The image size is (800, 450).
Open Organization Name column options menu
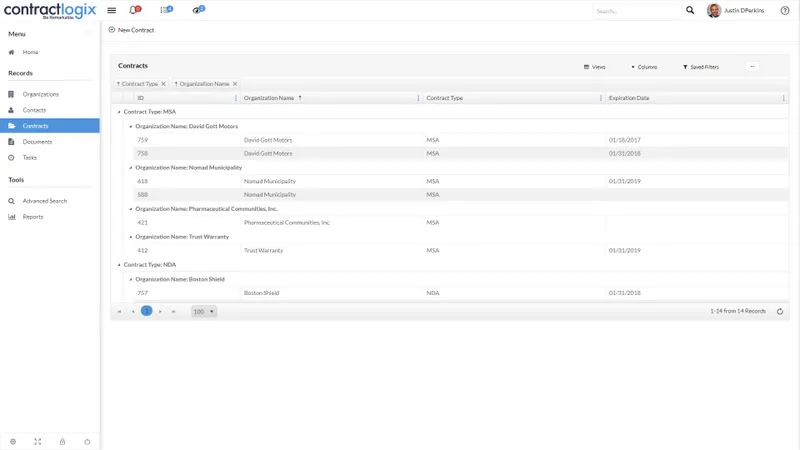418,98
